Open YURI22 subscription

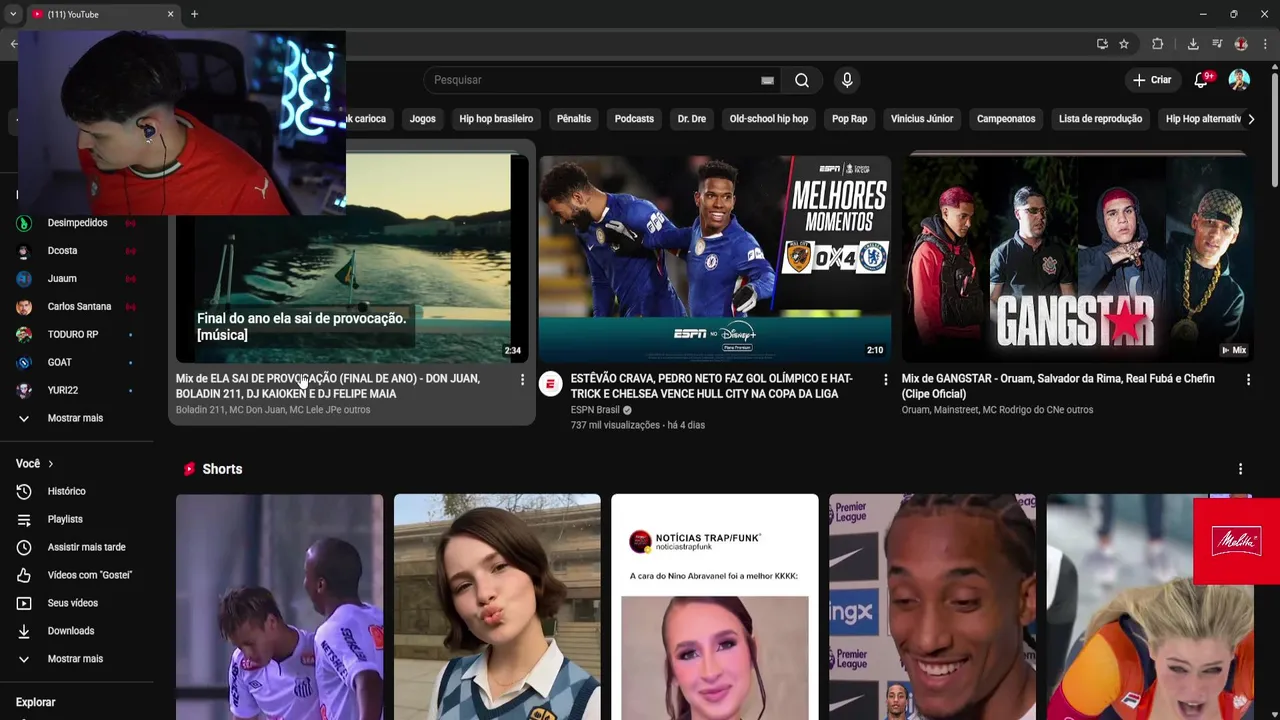[77, 391]
